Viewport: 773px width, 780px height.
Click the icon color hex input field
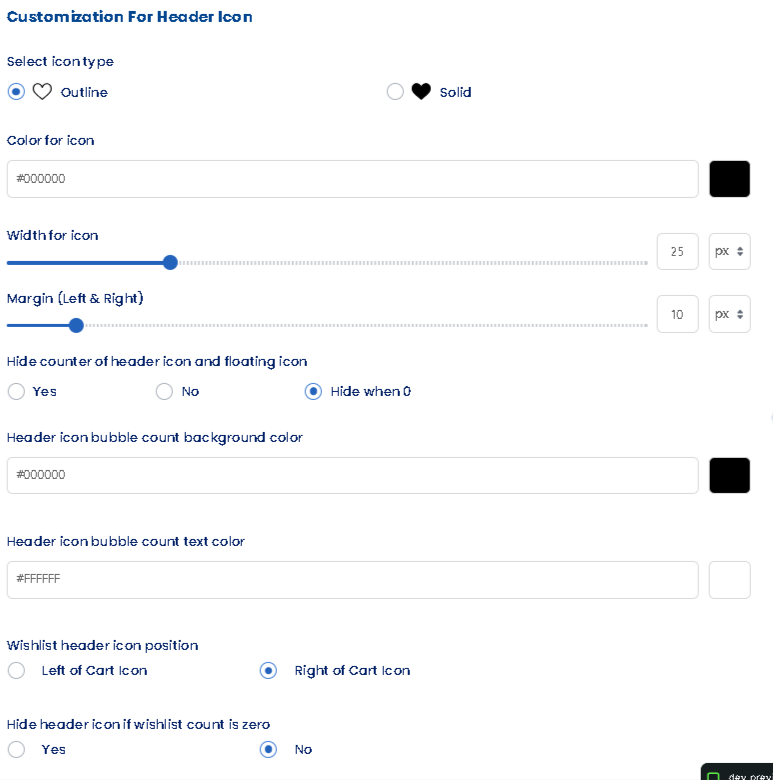click(352, 179)
